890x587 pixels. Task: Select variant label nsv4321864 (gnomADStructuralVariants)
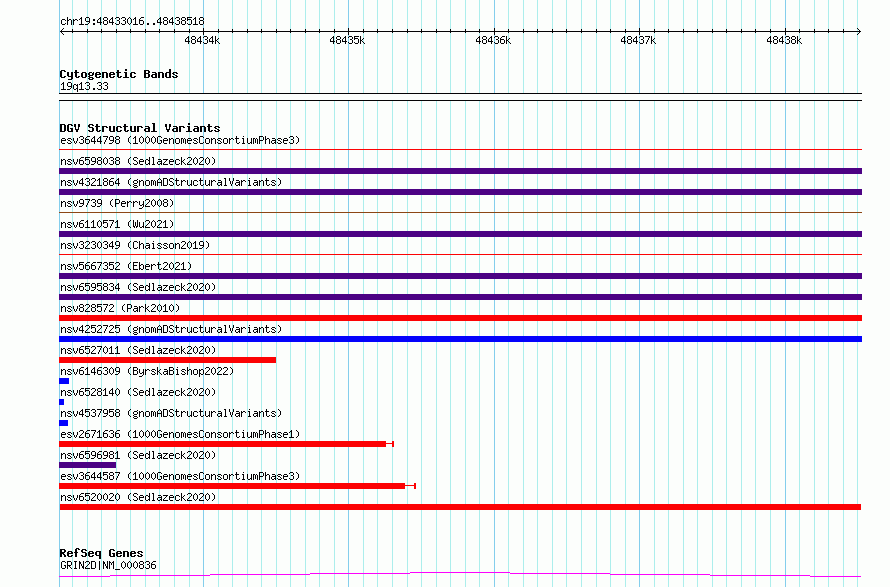171,182
